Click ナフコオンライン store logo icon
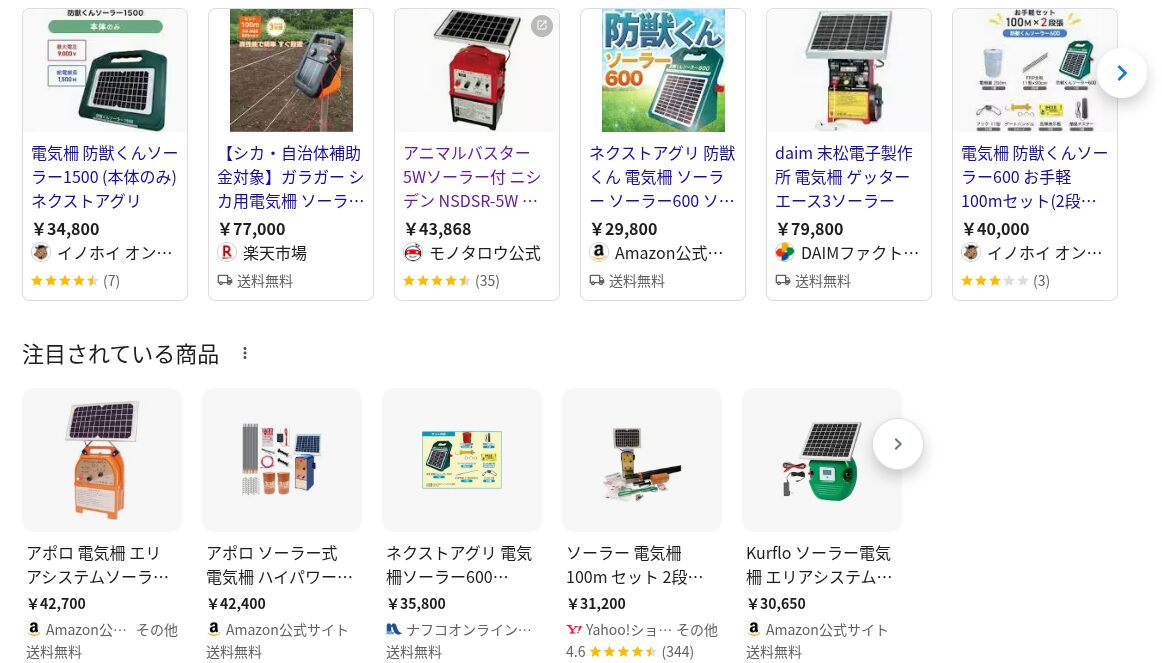 394,630
